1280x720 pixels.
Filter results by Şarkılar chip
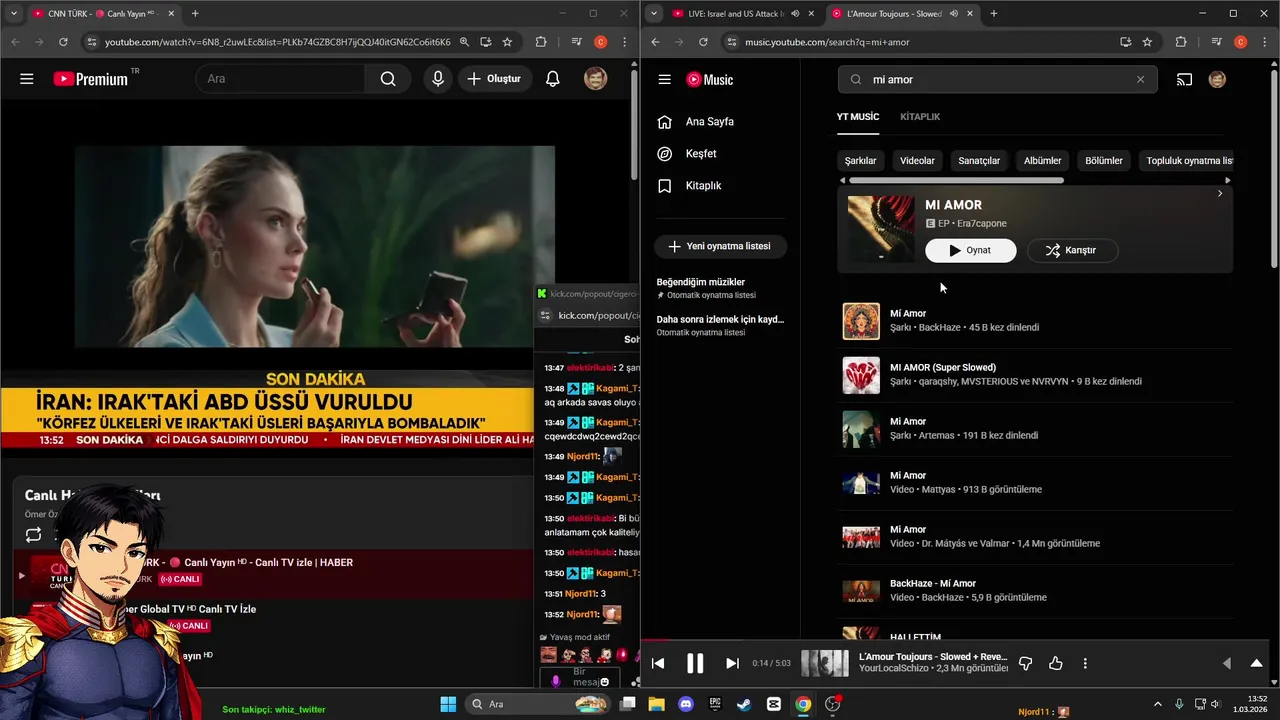click(x=860, y=160)
